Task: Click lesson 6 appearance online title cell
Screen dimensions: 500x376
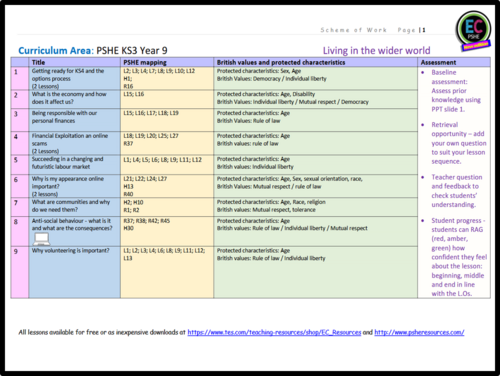Action: tap(74, 186)
